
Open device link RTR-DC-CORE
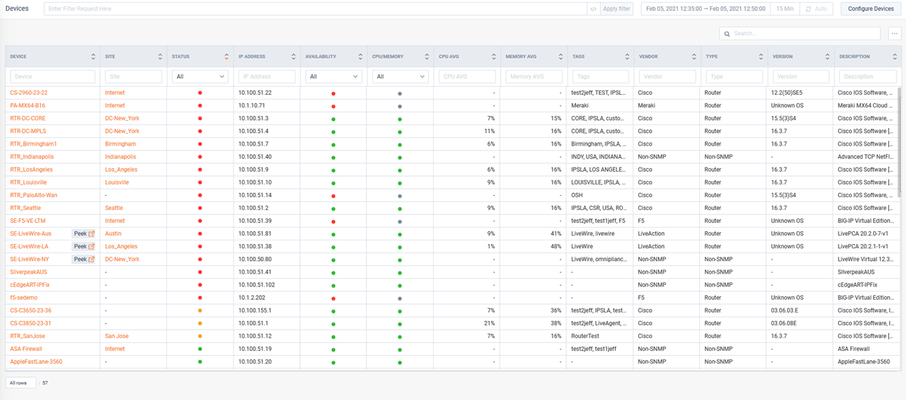pyautogui.click(x=28, y=118)
